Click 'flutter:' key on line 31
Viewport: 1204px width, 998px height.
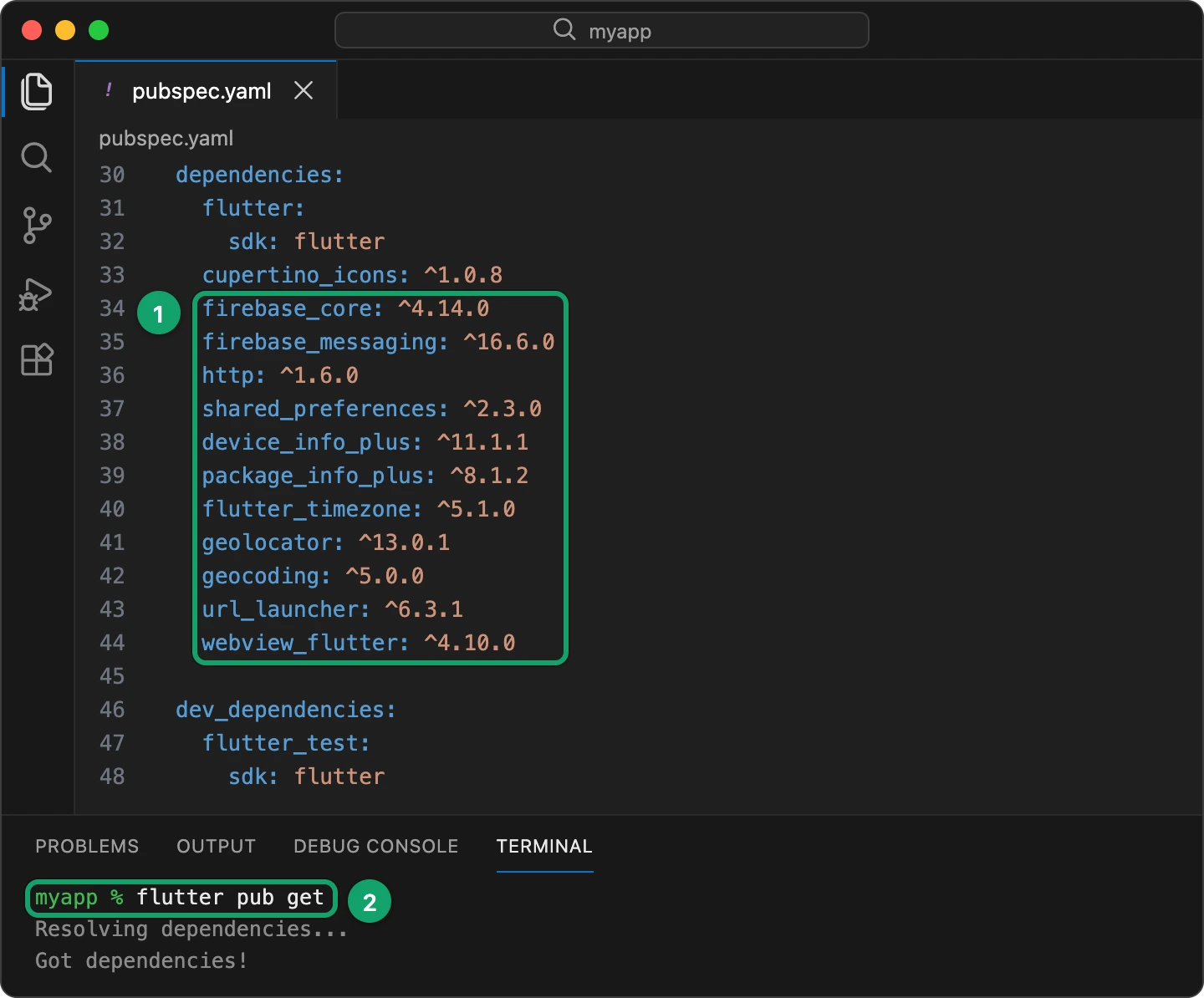253,208
